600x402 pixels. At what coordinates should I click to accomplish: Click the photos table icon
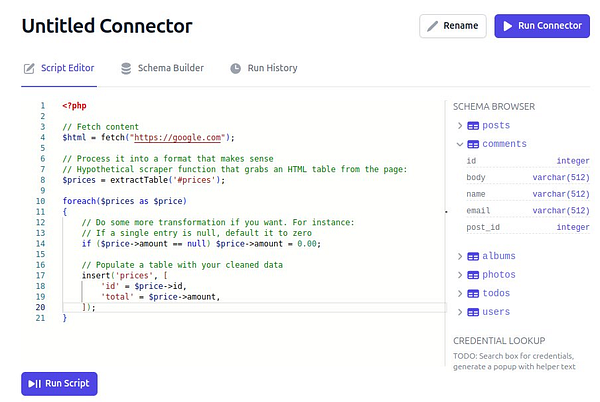473,275
